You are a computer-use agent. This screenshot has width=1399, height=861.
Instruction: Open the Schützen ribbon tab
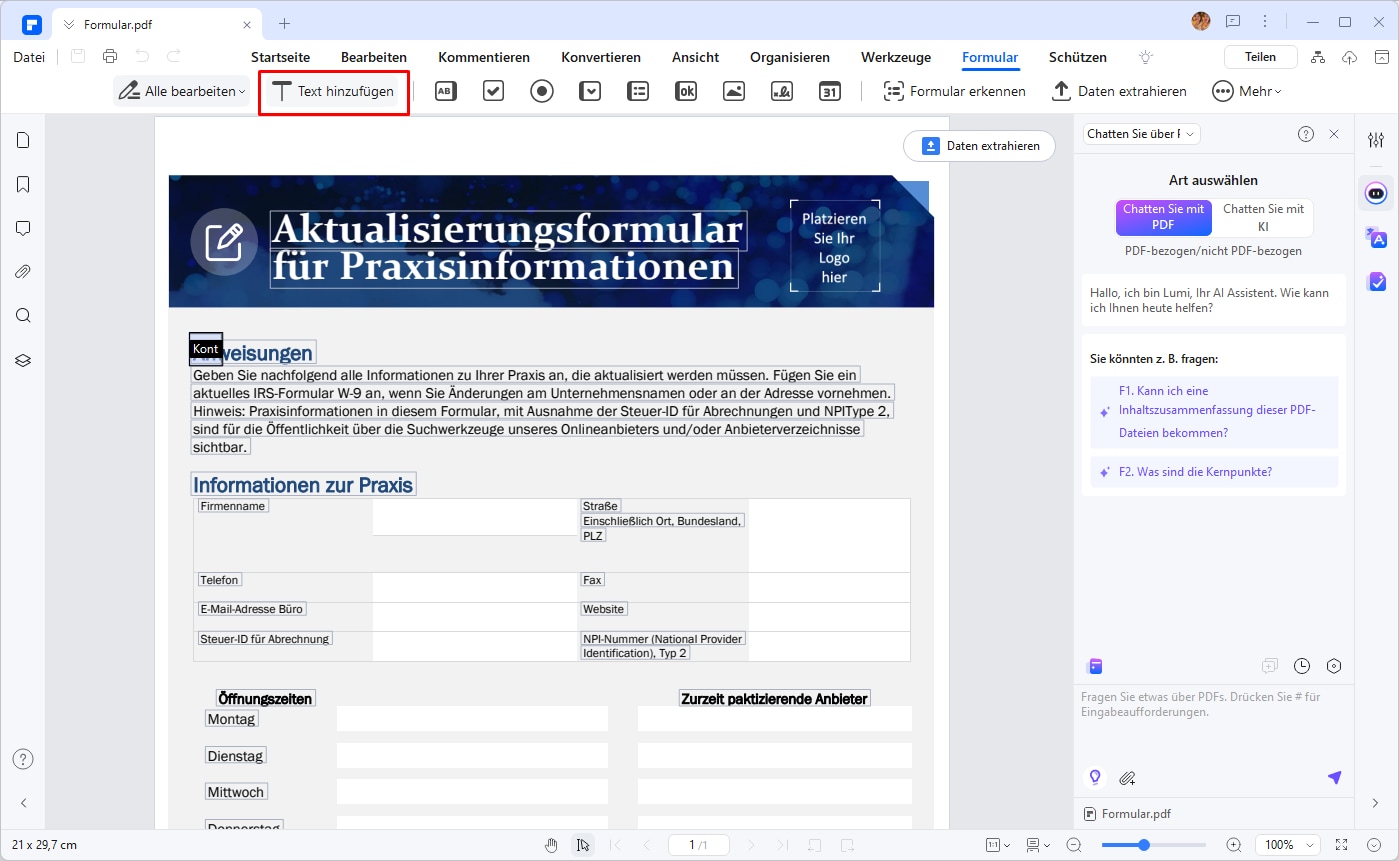[x=1078, y=58]
